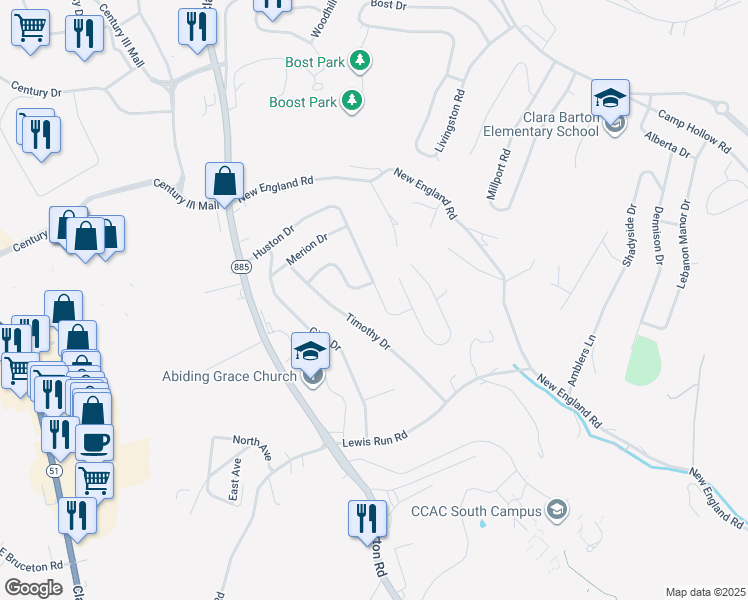Image resolution: width=748 pixels, height=600 pixels.
Task: Click the Route 885 highway shield
Action: click(x=241, y=267)
